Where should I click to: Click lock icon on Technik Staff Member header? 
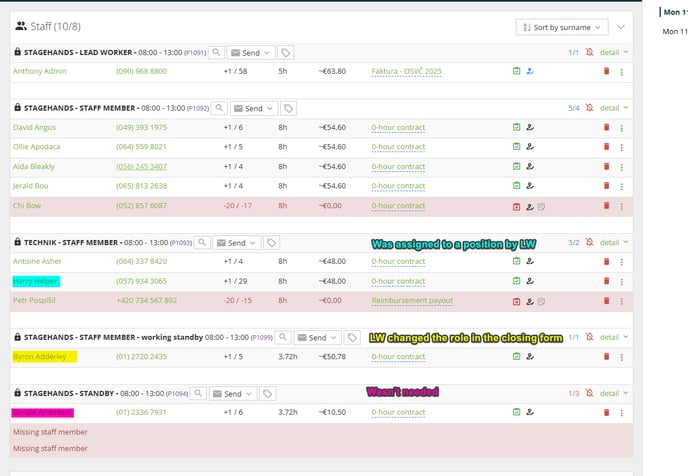(17, 242)
